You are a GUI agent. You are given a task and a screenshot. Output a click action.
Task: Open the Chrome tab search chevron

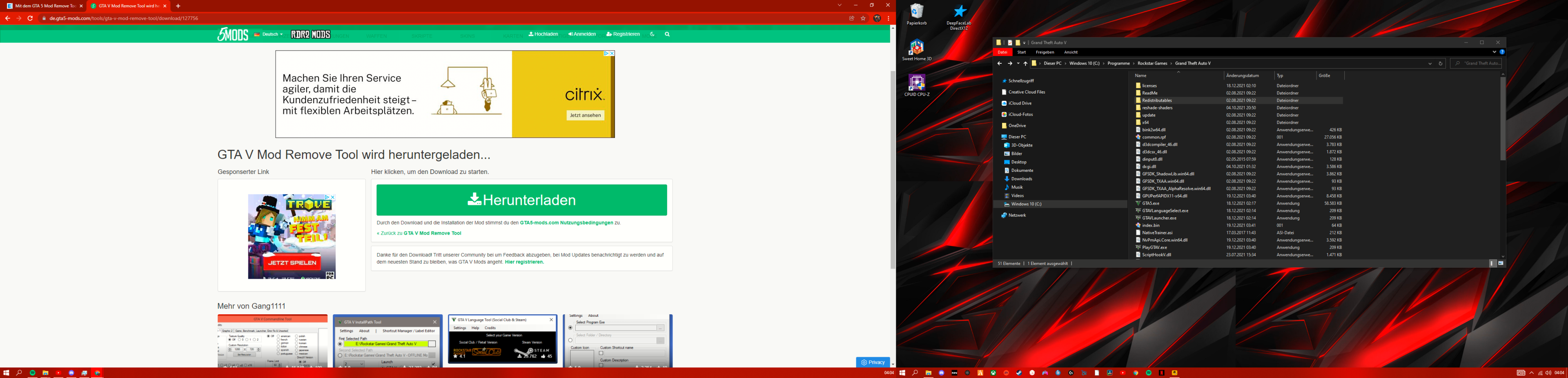pyautogui.click(x=840, y=5)
